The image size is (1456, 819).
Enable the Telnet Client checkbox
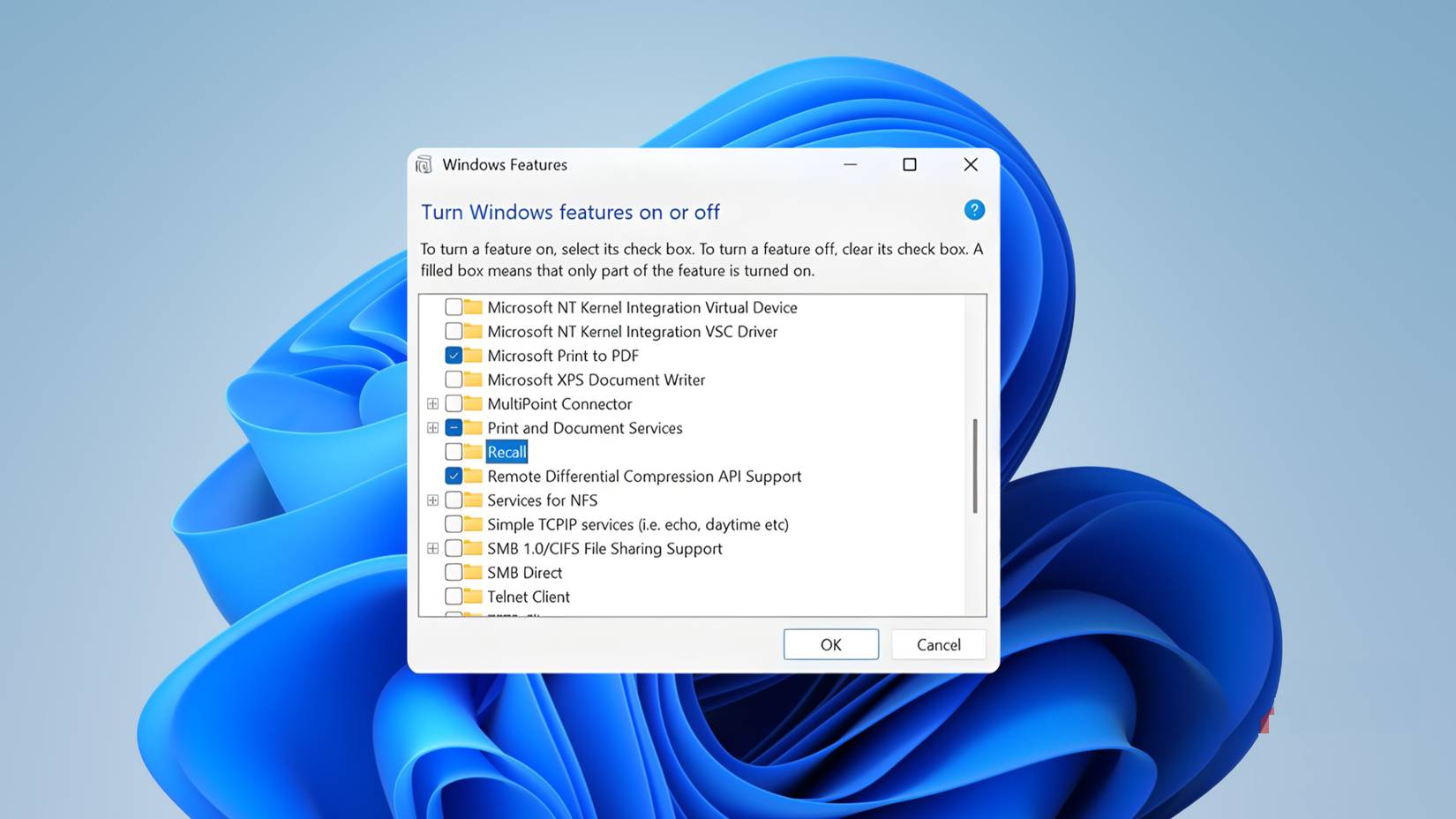(x=454, y=597)
